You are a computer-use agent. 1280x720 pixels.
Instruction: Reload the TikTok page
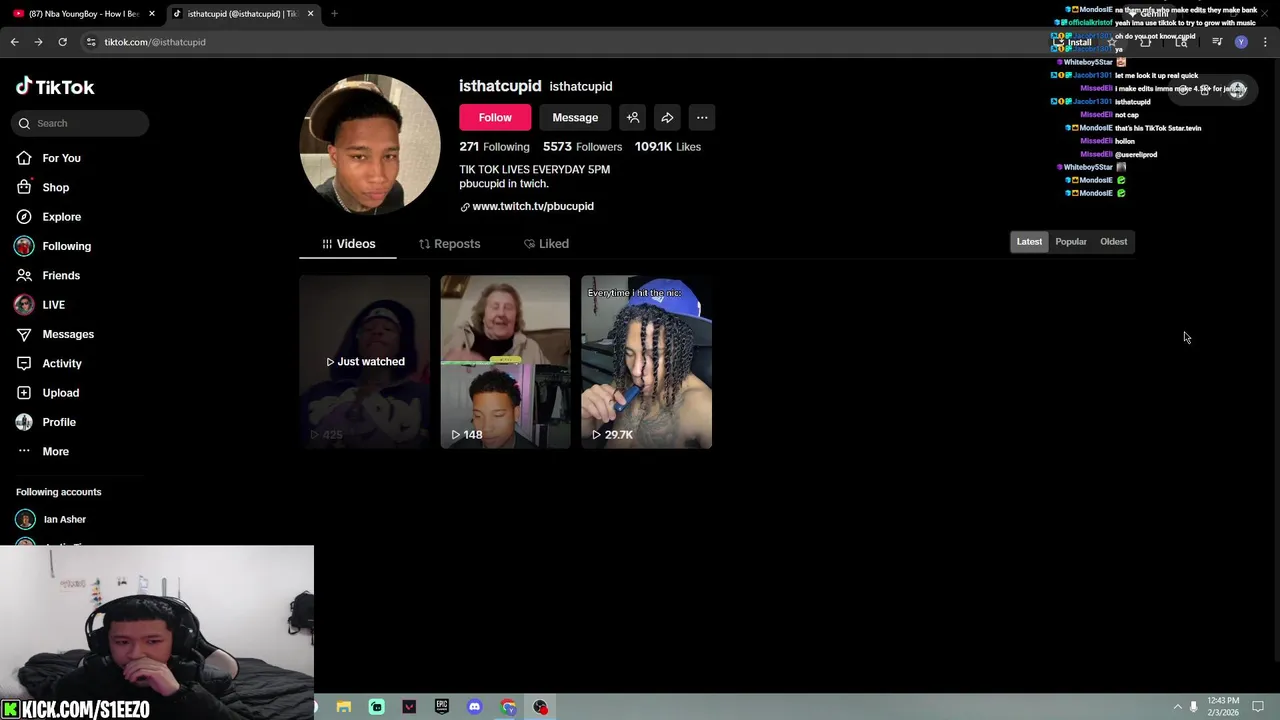click(x=62, y=42)
